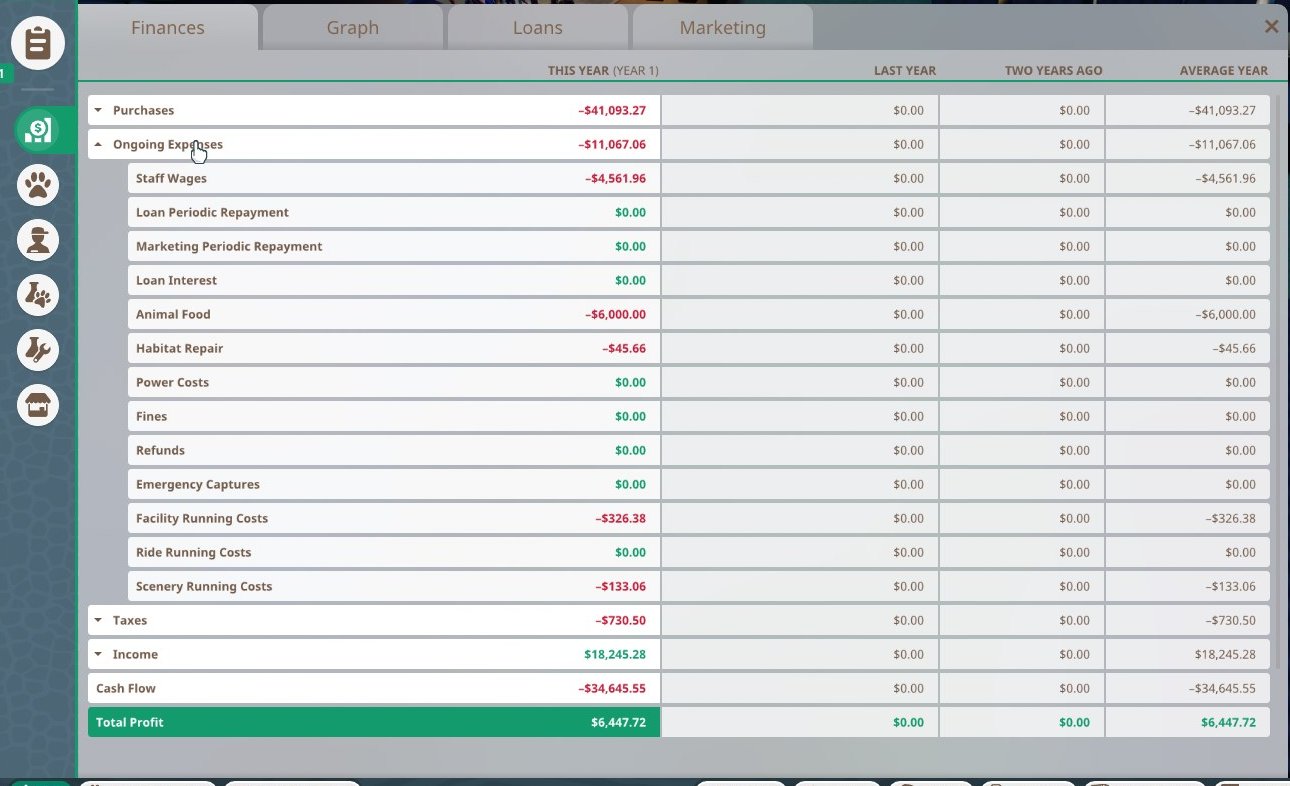1290x786 pixels.
Task: Click the -$45.66 Habitat Repair this-year value
Action: coord(624,348)
